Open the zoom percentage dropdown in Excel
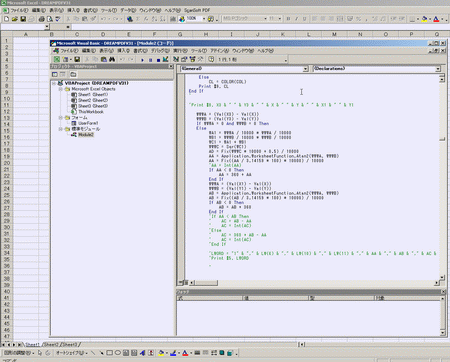This screenshot has width=450, height=362. (204, 19)
